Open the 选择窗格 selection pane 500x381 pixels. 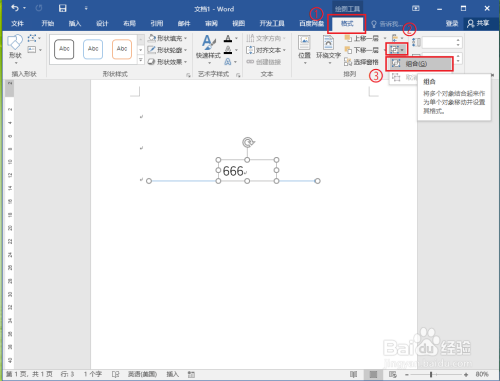pos(361,62)
